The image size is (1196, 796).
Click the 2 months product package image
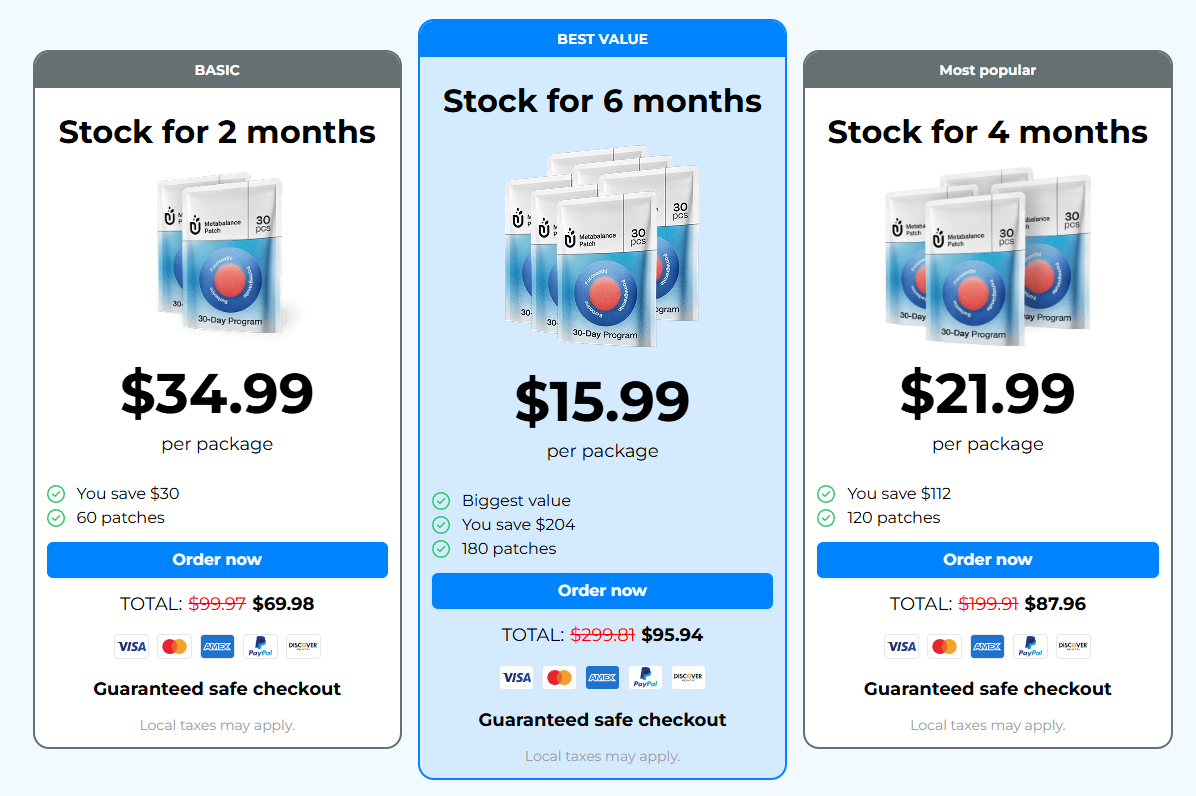(221, 254)
